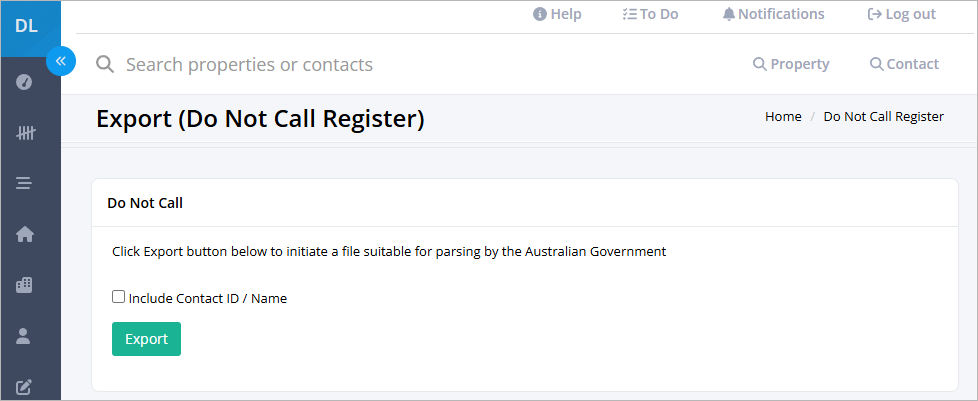The width and height of the screenshot is (978, 401).
Task: Open the dashboard gauge icon in sidebar
Action: [24, 82]
